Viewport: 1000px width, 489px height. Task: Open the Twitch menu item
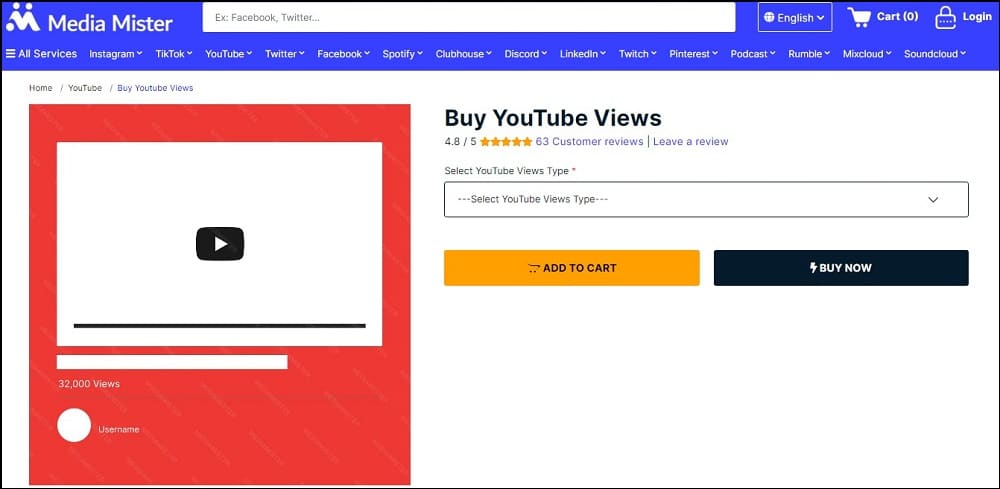(637, 54)
